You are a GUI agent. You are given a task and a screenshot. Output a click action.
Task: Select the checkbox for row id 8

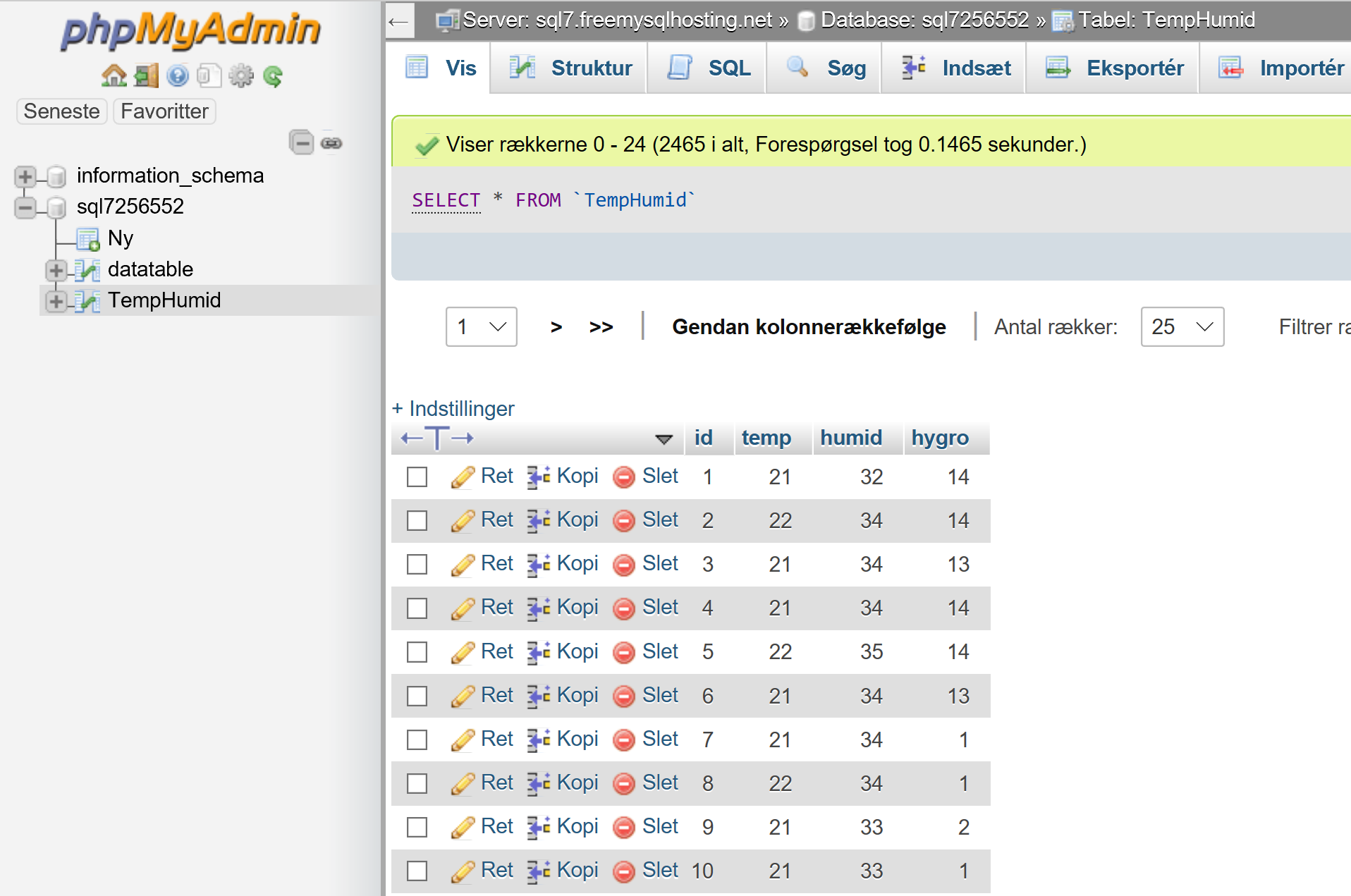417,783
